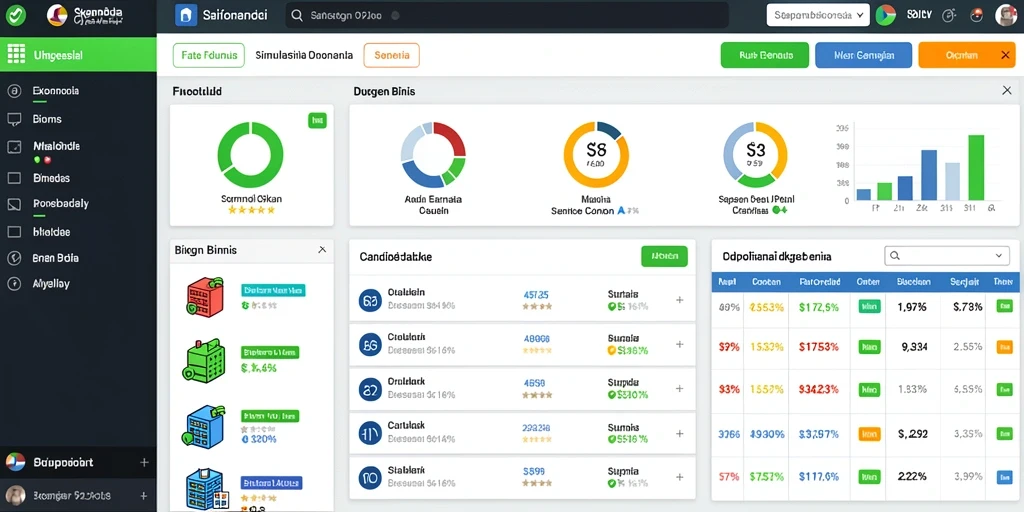1024x512 pixels.
Task: Open the Bioms chat sidebar icon
Action: [x=14, y=120]
